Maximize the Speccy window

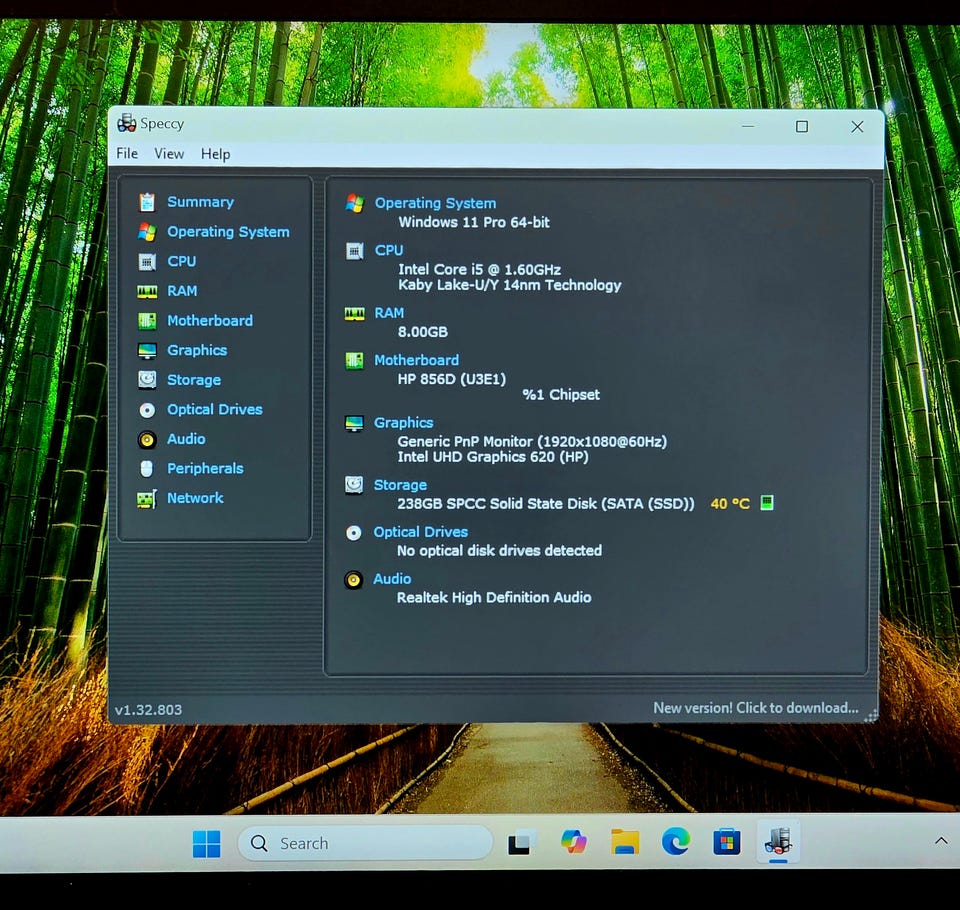(x=801, y=126)
